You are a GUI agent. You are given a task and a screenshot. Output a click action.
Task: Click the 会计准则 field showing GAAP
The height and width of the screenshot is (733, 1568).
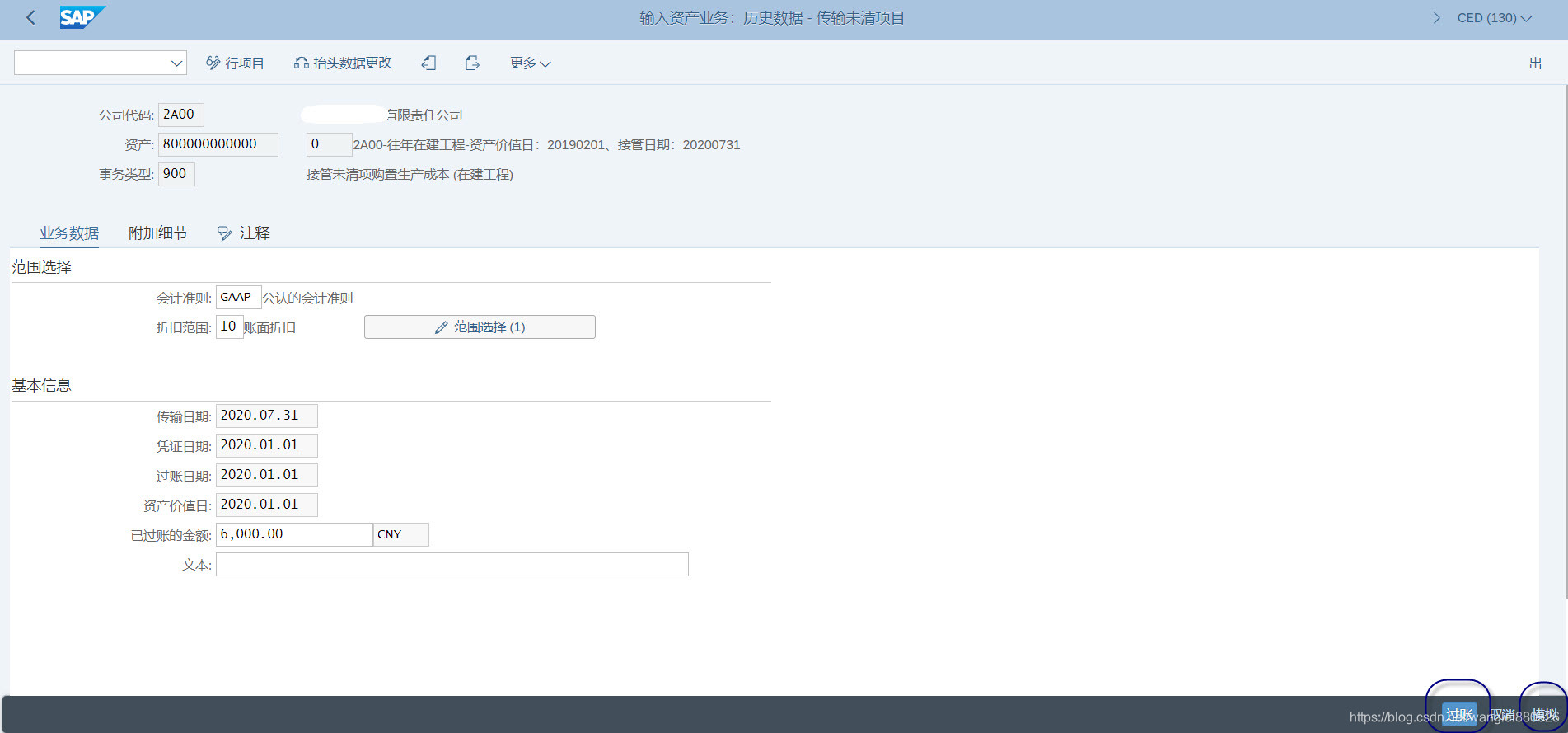pyautogui.click(x=238, y=297)
